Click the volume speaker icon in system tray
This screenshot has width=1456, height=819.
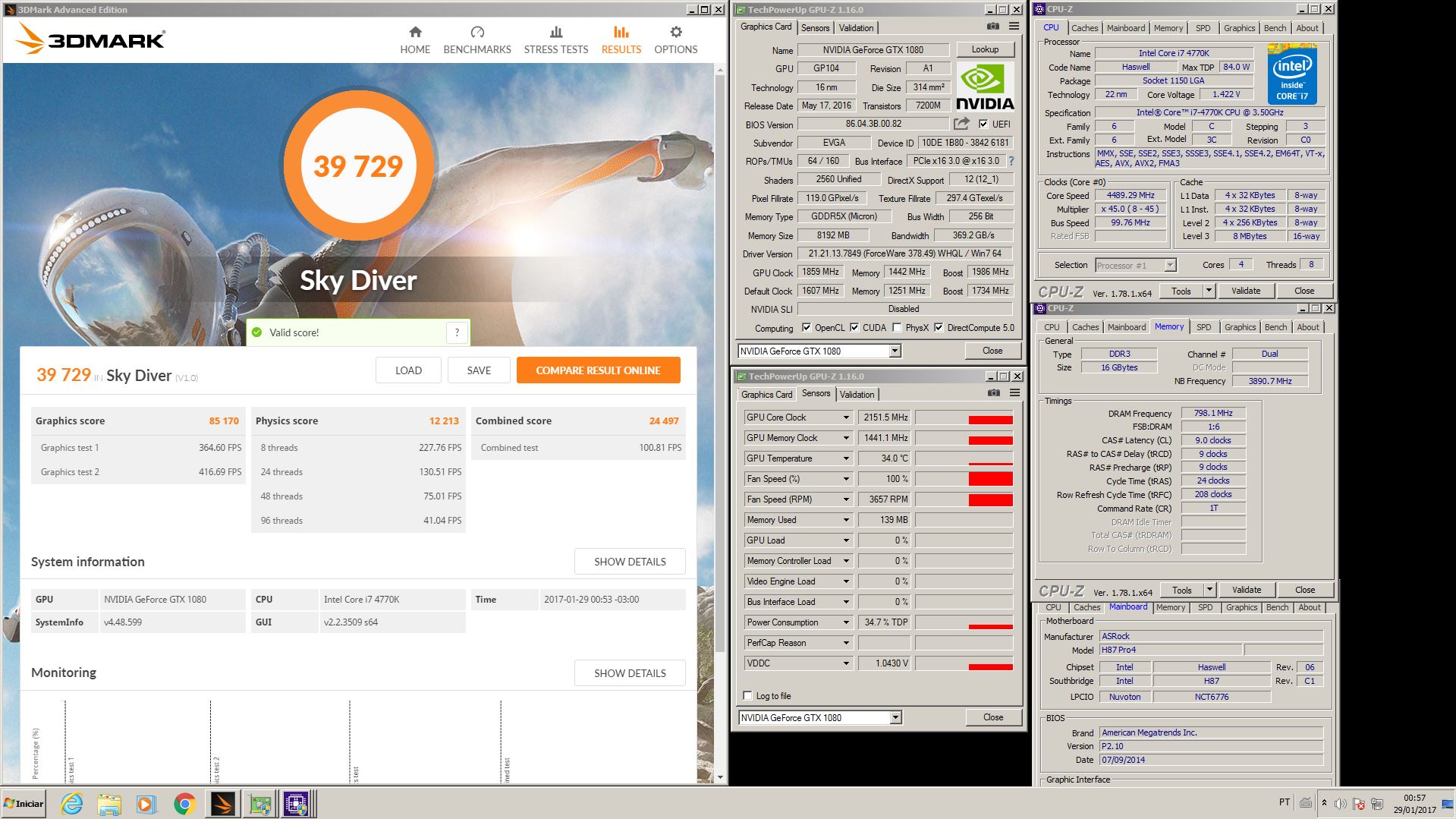click(x=1341, y=803)
